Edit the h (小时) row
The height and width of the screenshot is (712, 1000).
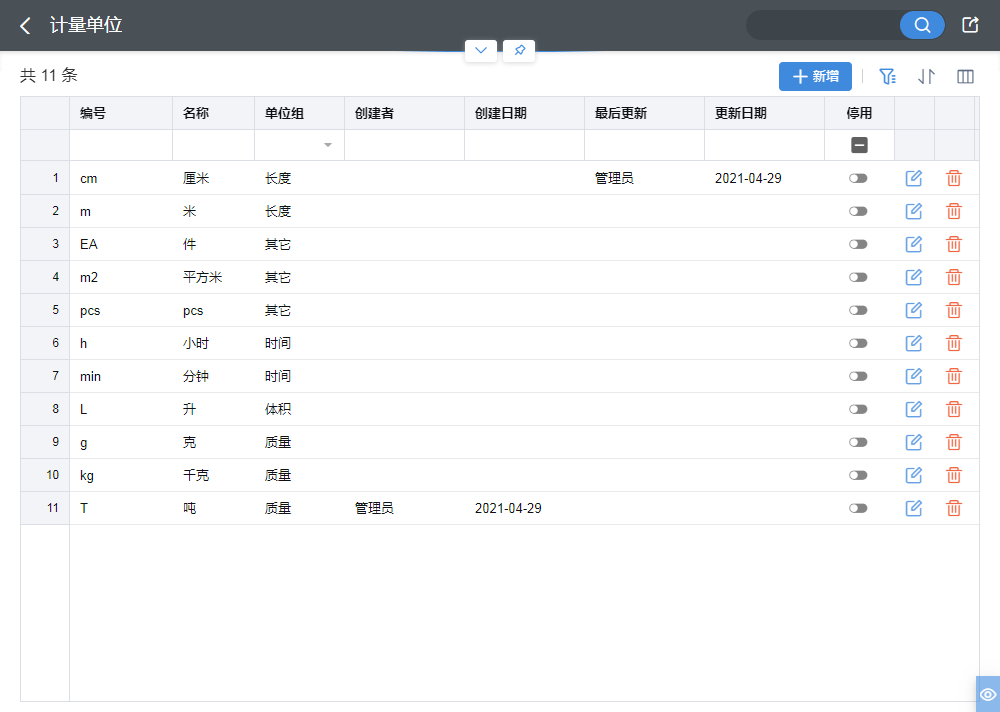914,343
